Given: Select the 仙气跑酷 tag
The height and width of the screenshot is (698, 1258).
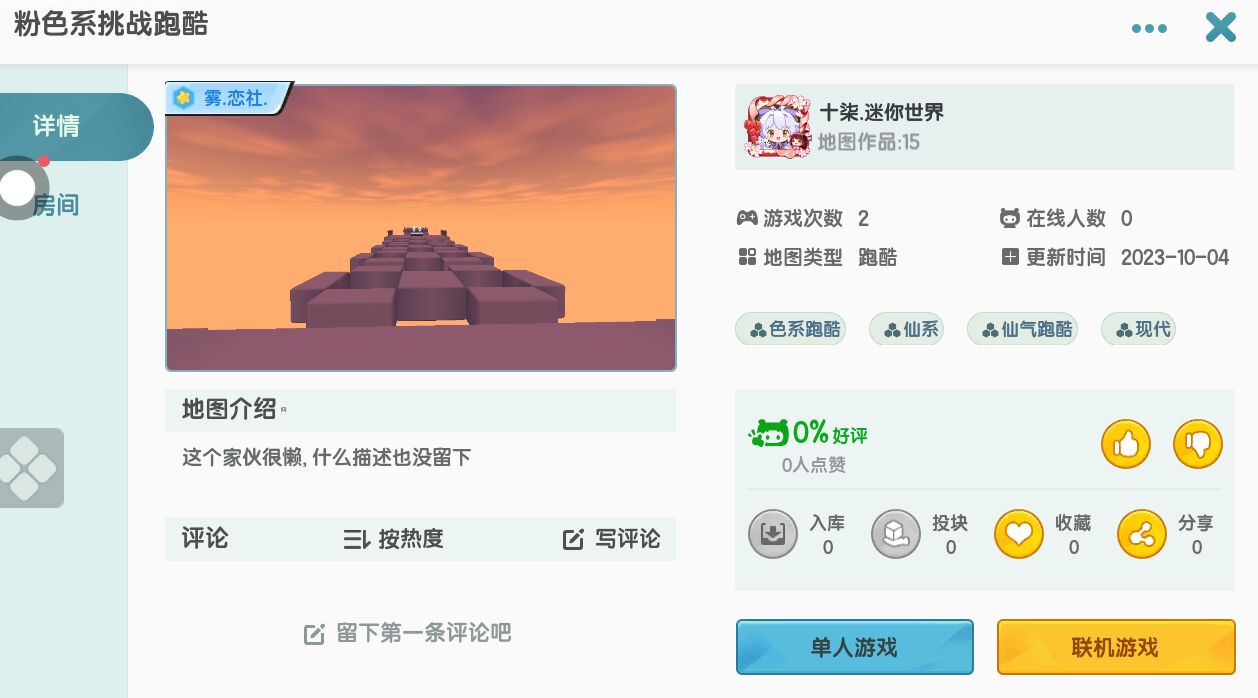Looking at the screenshot, I should pos(1022,329).
